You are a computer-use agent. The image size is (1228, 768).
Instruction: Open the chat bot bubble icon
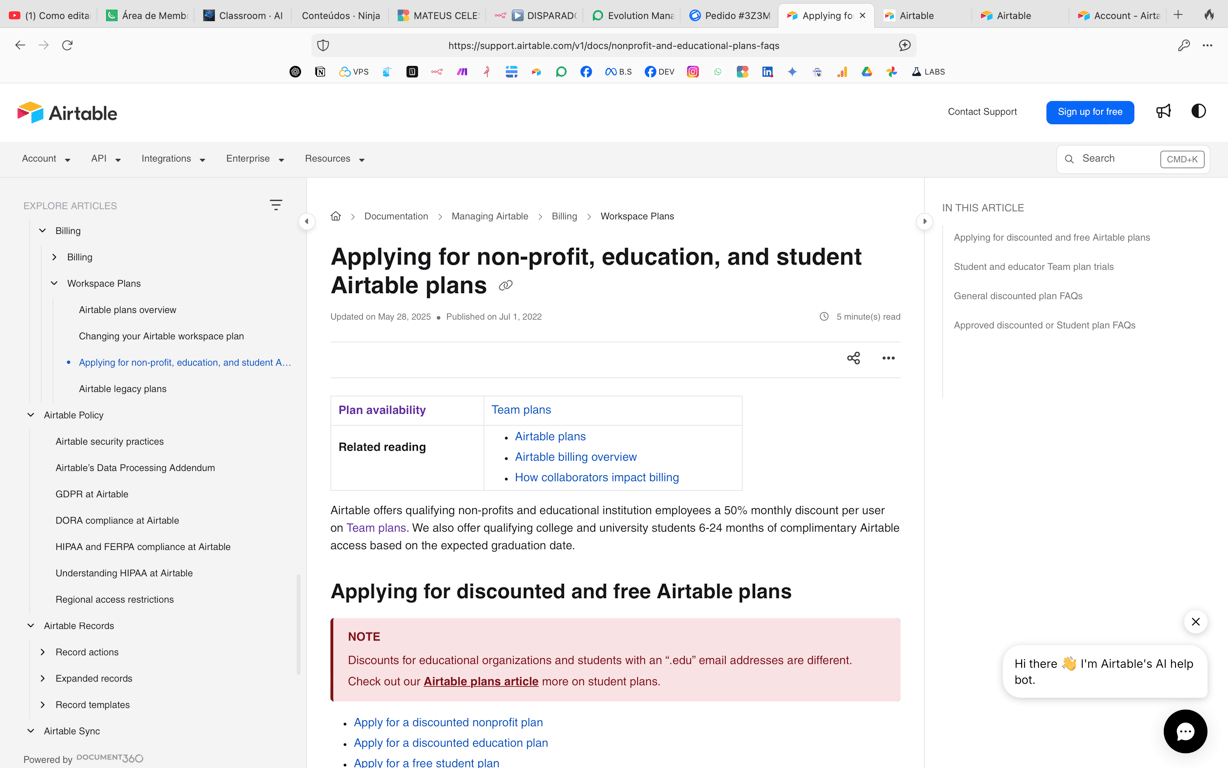click(1185, 731)
